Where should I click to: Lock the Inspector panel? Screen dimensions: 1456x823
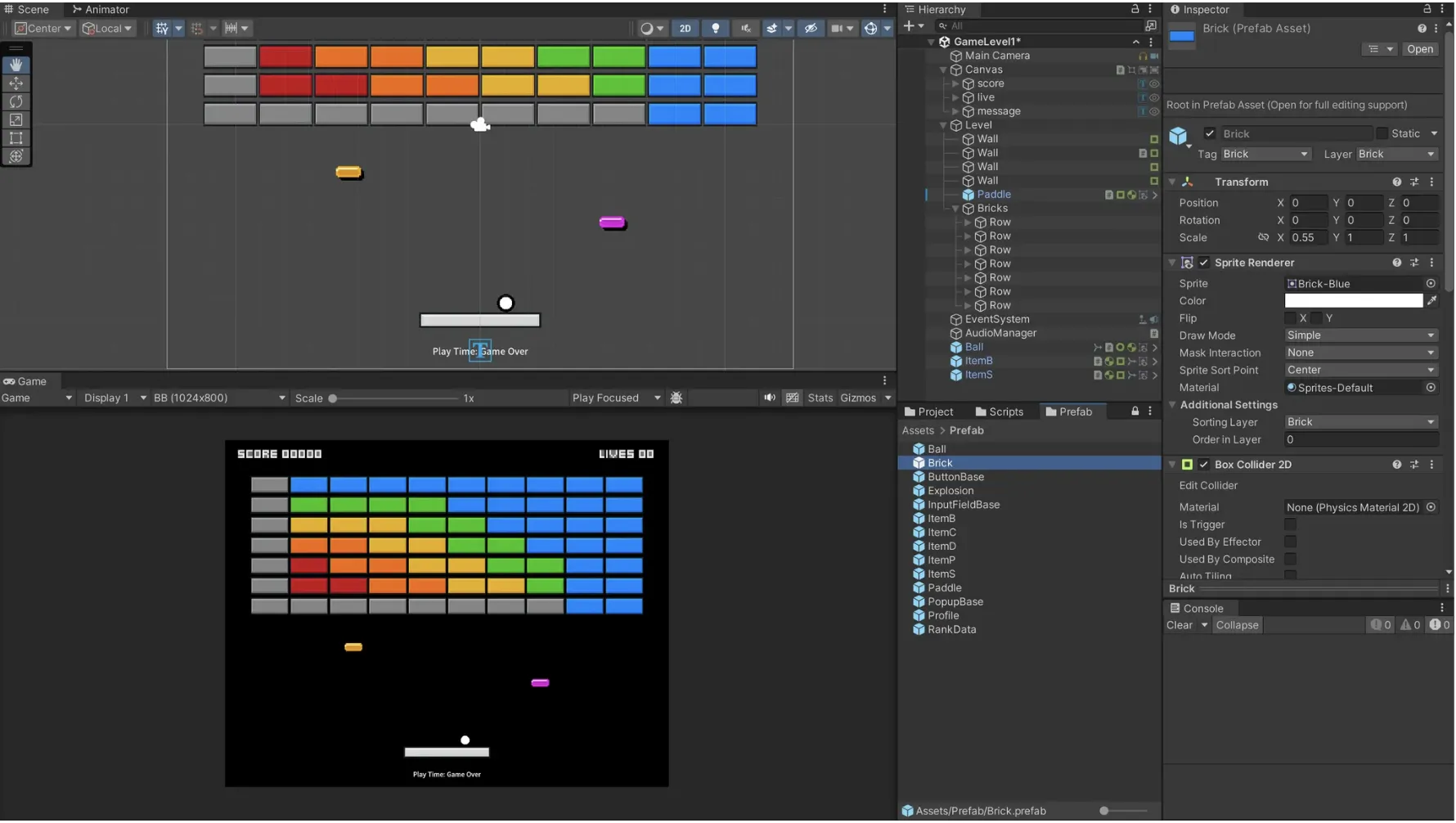[1427, 9]
